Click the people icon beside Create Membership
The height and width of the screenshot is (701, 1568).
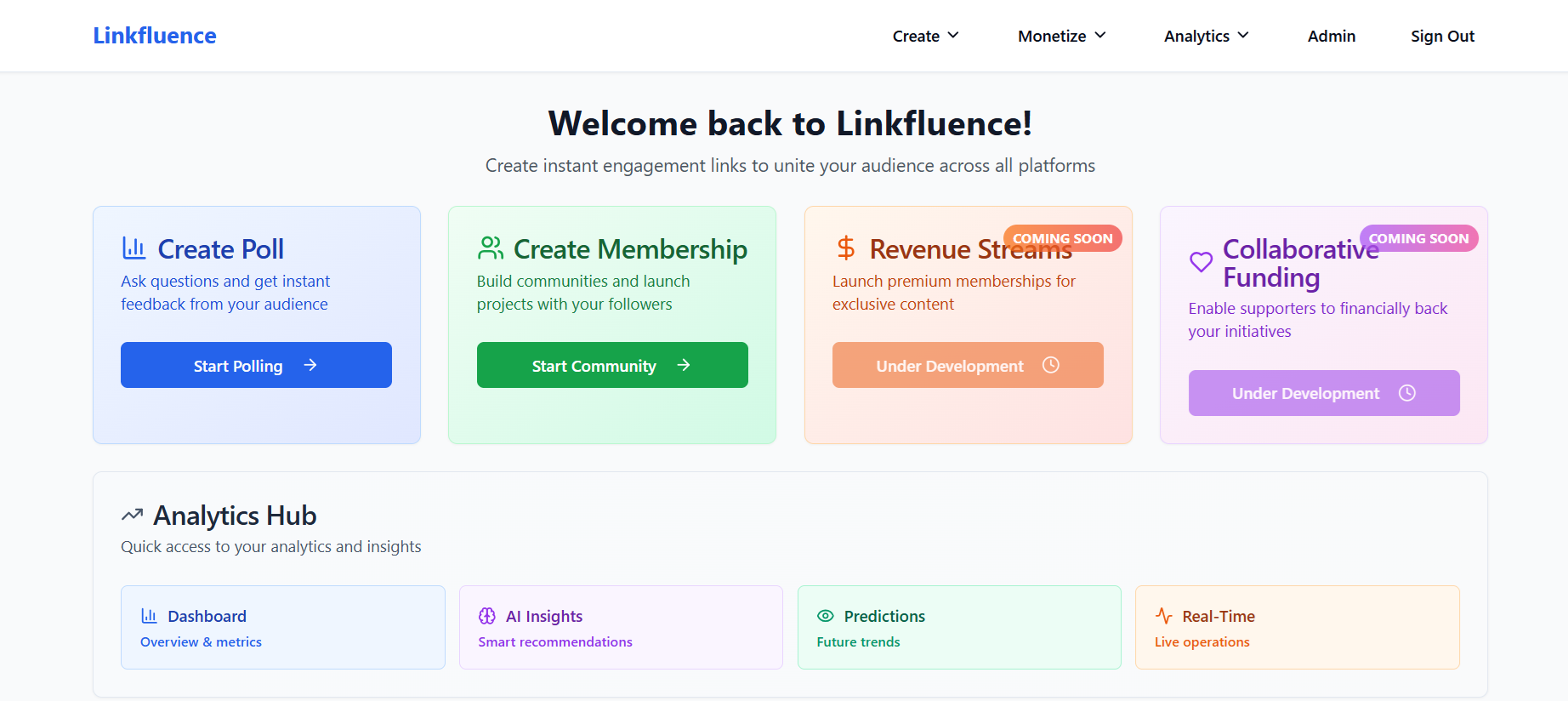click(x=491, y=248)
